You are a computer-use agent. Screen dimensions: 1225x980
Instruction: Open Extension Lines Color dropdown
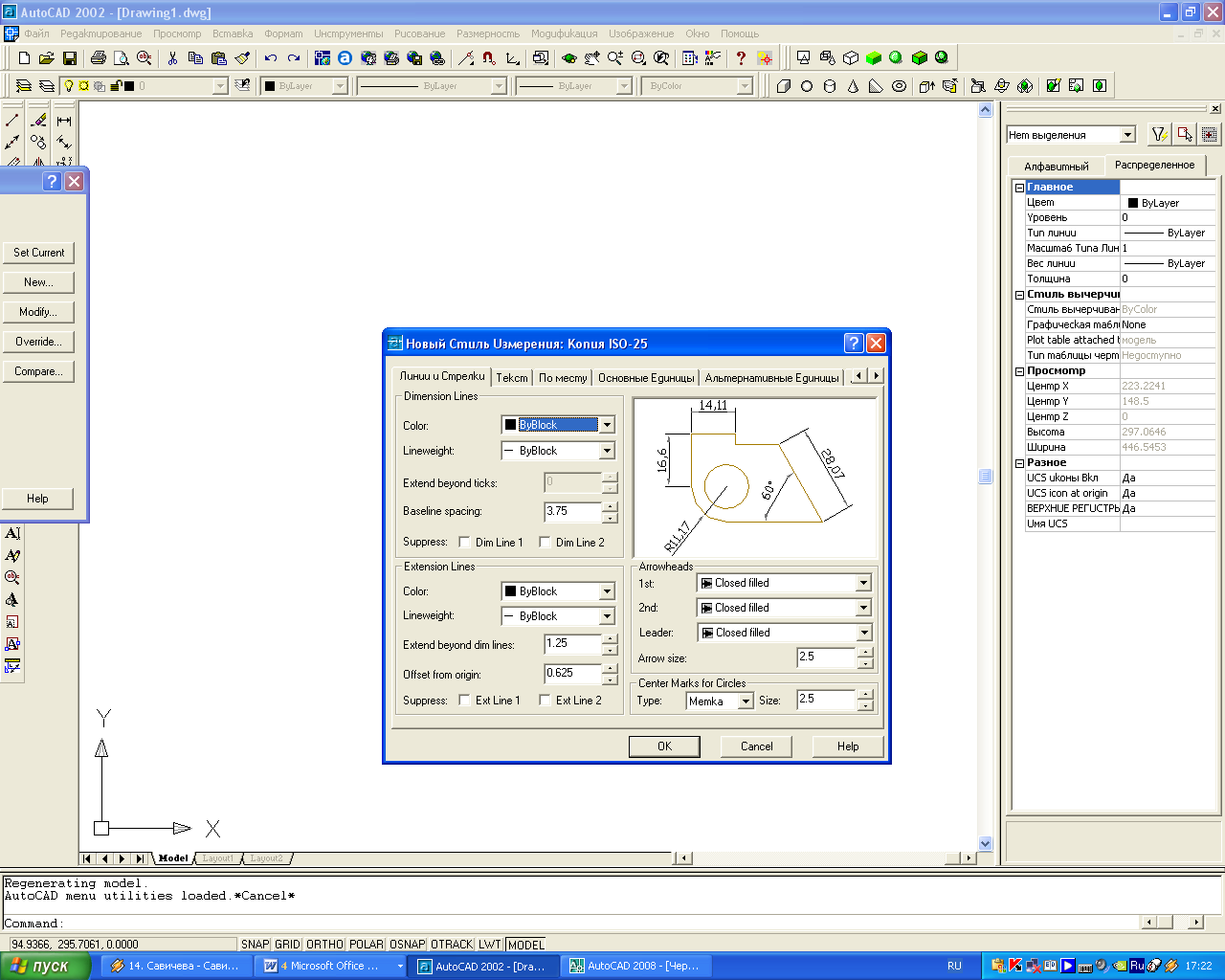pos(607,591)
